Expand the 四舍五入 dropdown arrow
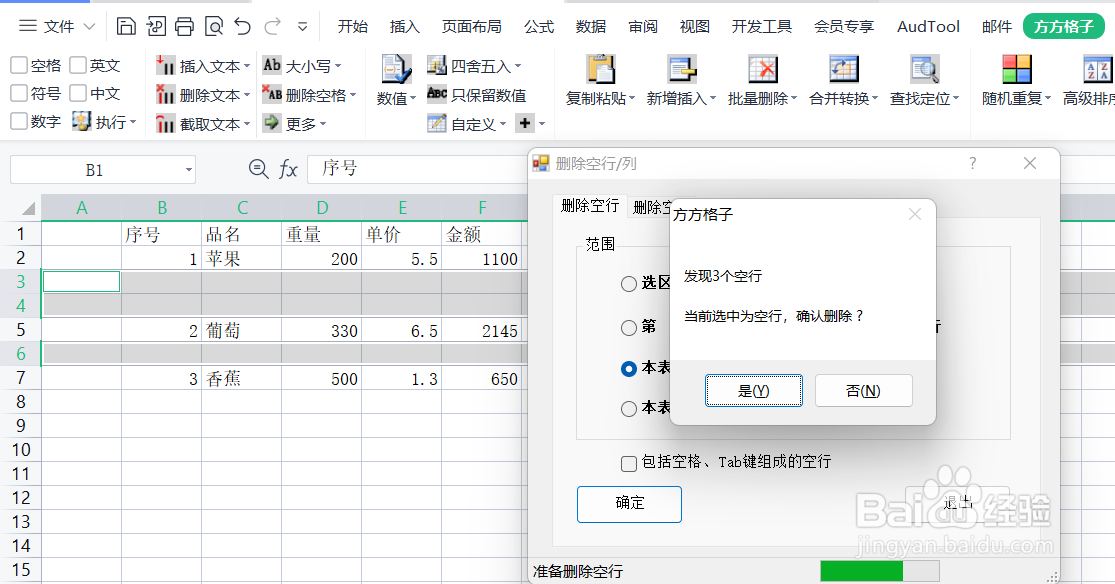This screenshot has width=1115, height=584. coord(518,66)
